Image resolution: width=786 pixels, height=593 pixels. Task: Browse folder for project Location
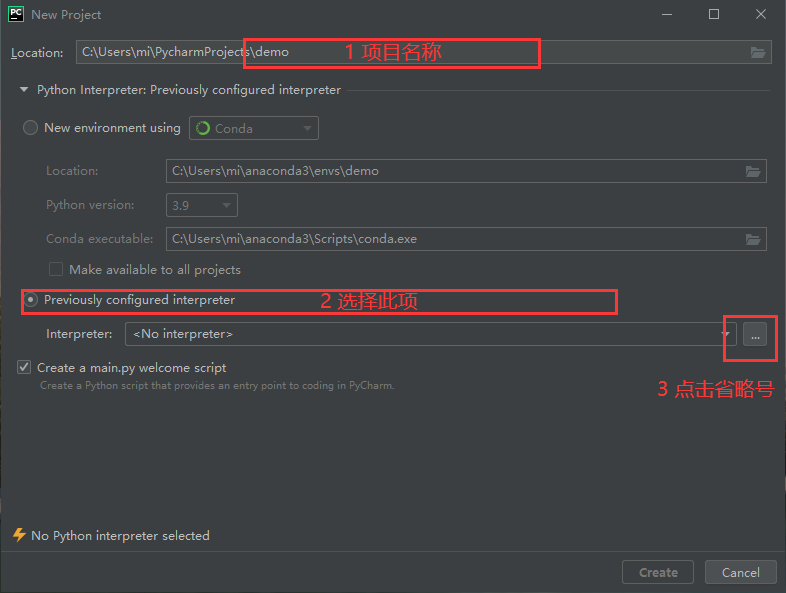(757, 52)
